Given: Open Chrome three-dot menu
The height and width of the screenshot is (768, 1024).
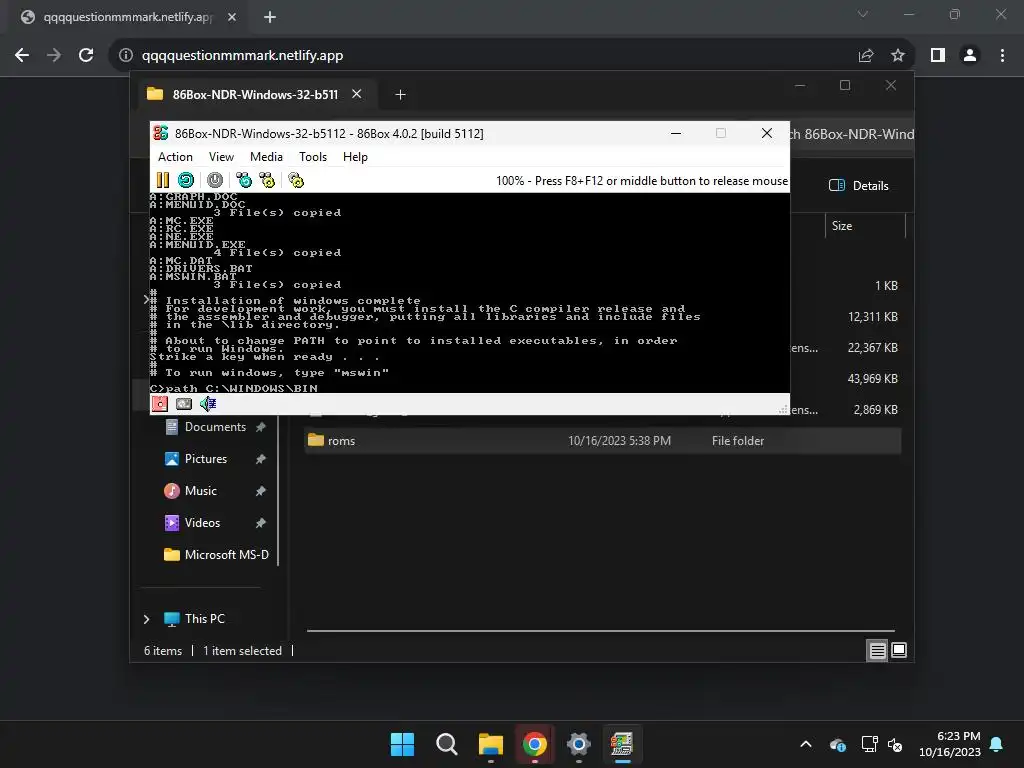Looking at the screenshot, I should coord(1002,56).
